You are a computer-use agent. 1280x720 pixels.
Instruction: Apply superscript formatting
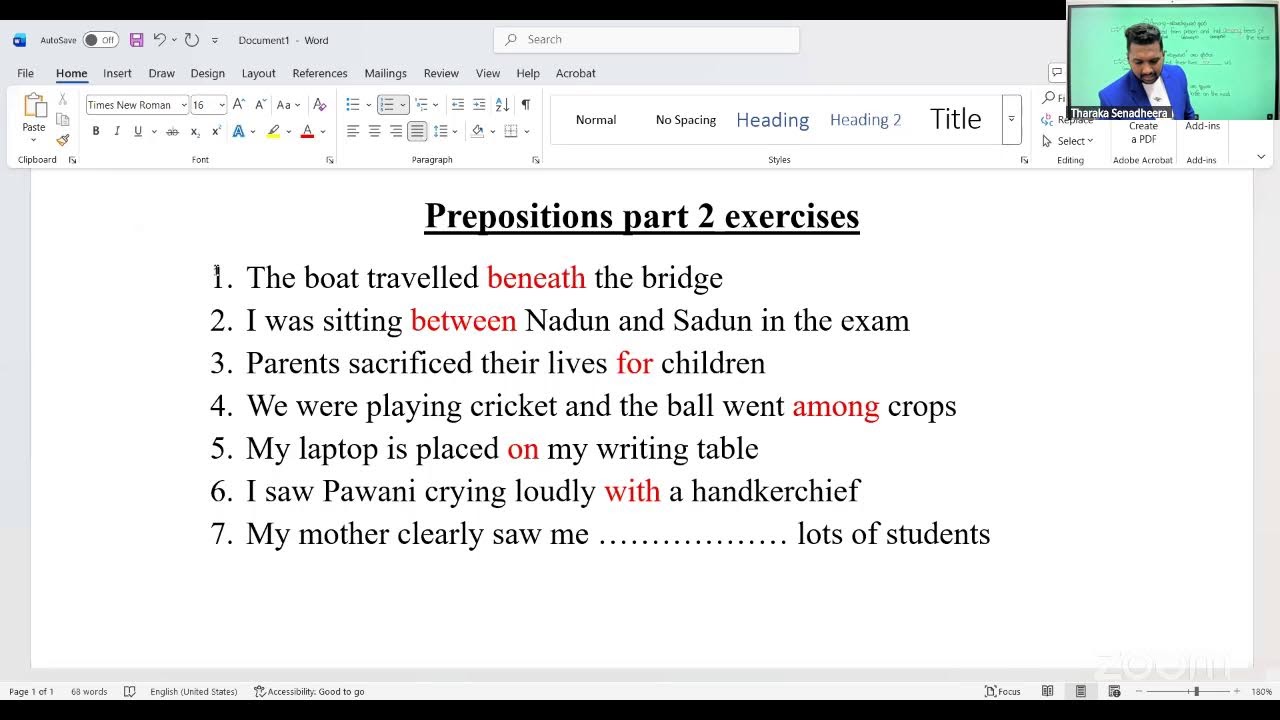tap(216, 131)
